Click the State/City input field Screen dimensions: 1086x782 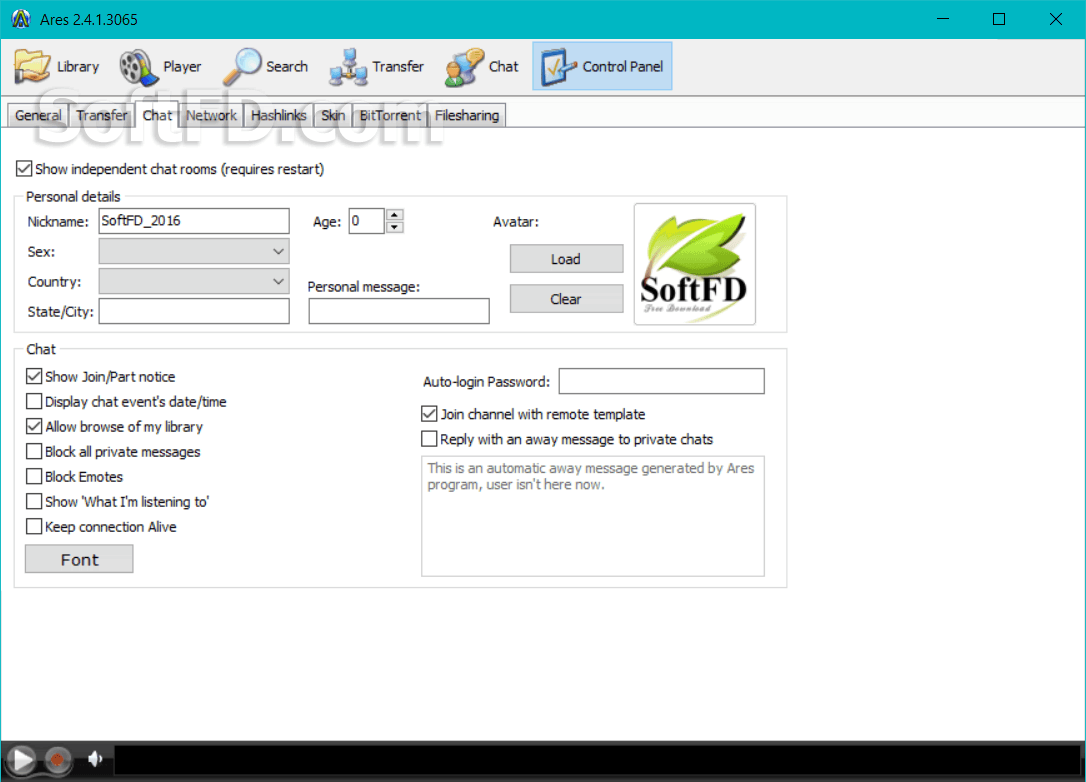194,311
